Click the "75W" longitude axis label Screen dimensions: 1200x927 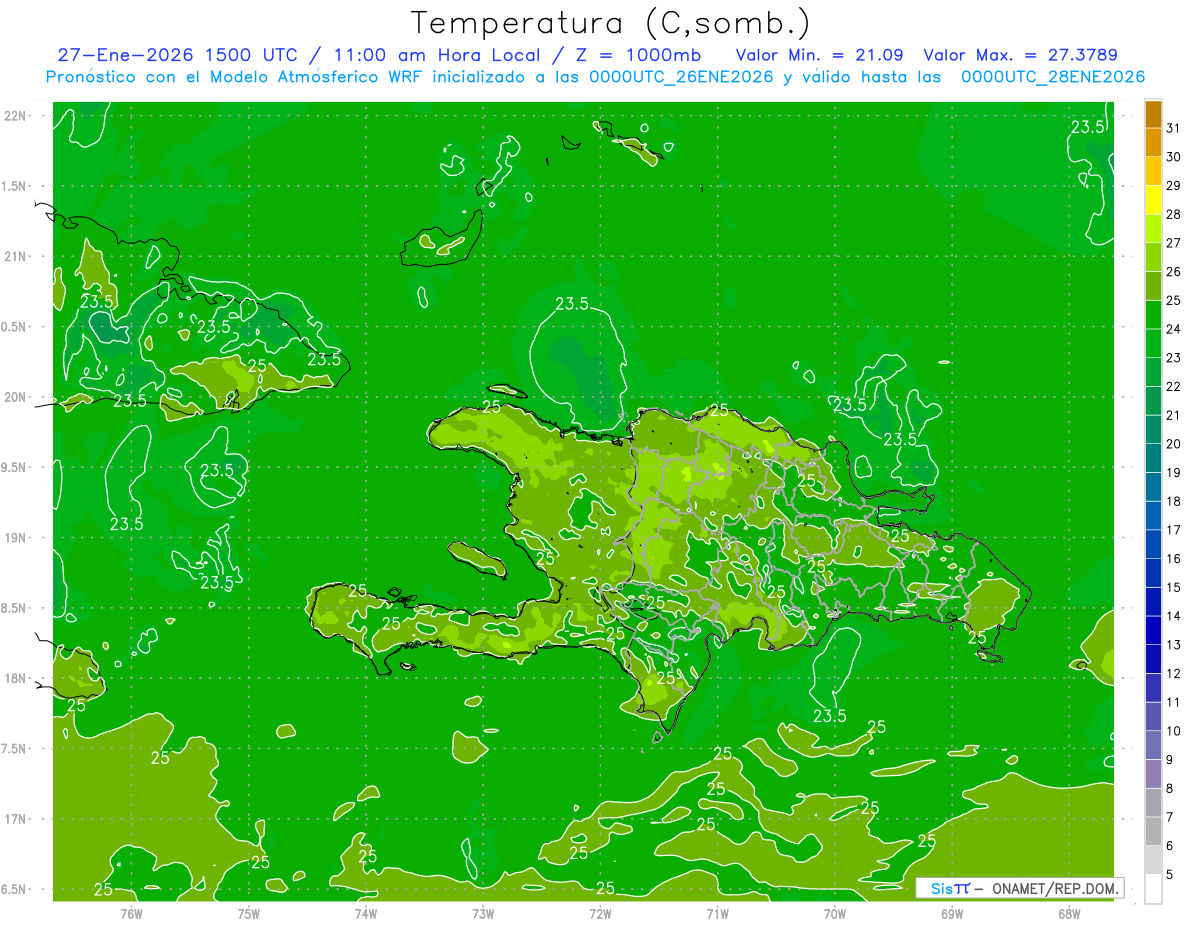[249, 913]
